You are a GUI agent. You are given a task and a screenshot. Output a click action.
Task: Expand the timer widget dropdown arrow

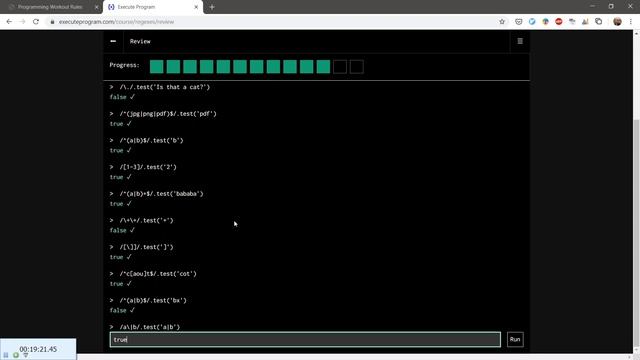pyautogui.click(x=26, y=356)
